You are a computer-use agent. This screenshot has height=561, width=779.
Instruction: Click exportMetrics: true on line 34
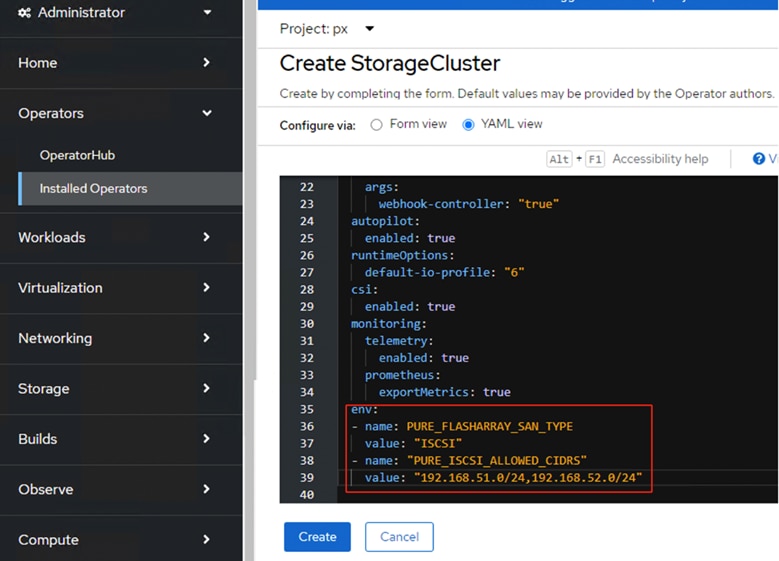tap(445, 392)
